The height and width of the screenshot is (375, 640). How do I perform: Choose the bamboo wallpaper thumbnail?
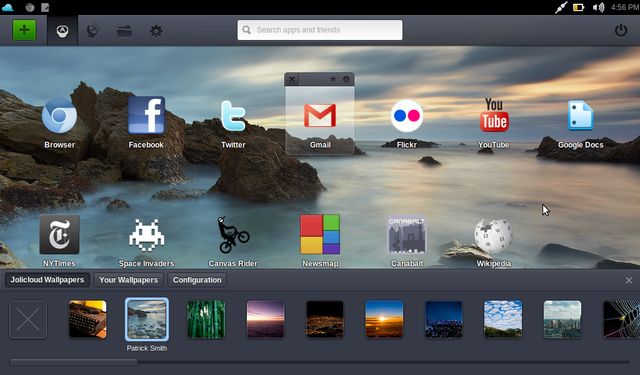click(206, 320)
